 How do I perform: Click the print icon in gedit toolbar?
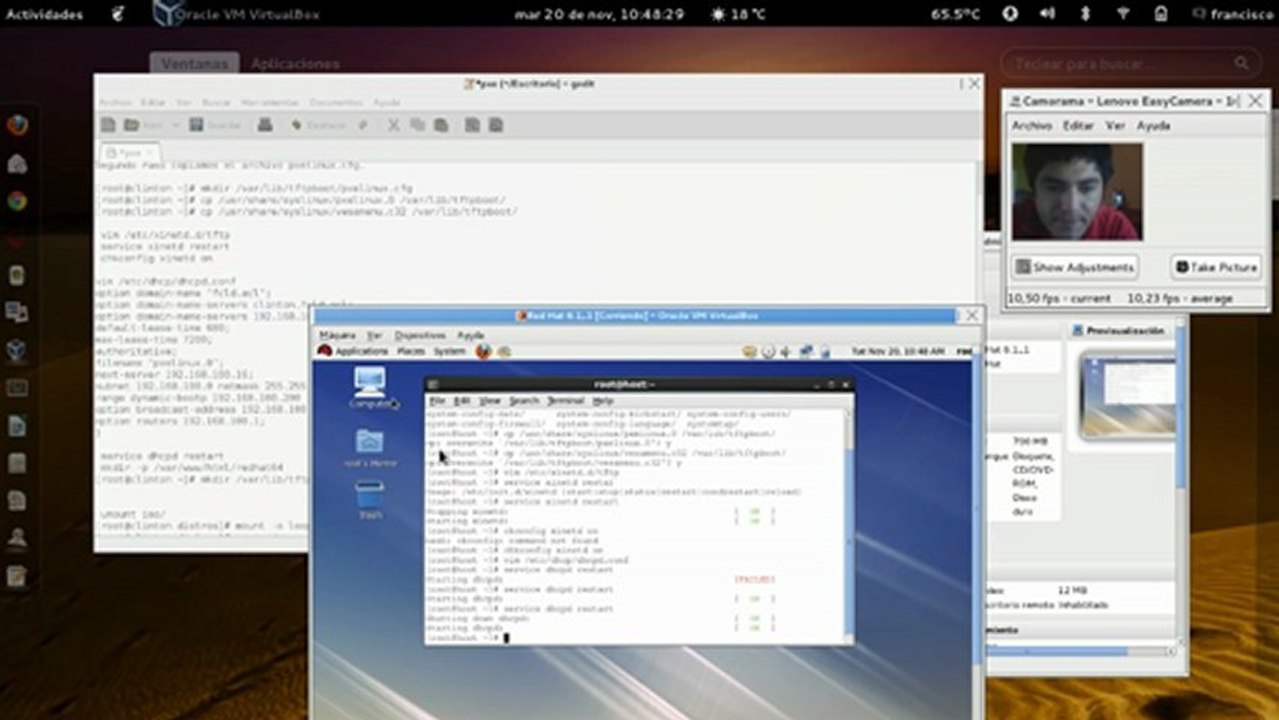tap(265, 125)
